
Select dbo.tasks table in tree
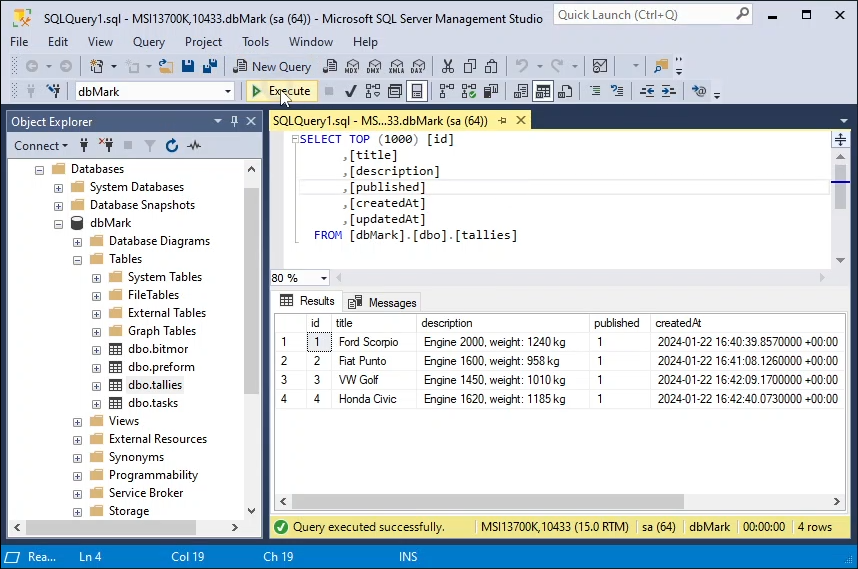point(153,403)
